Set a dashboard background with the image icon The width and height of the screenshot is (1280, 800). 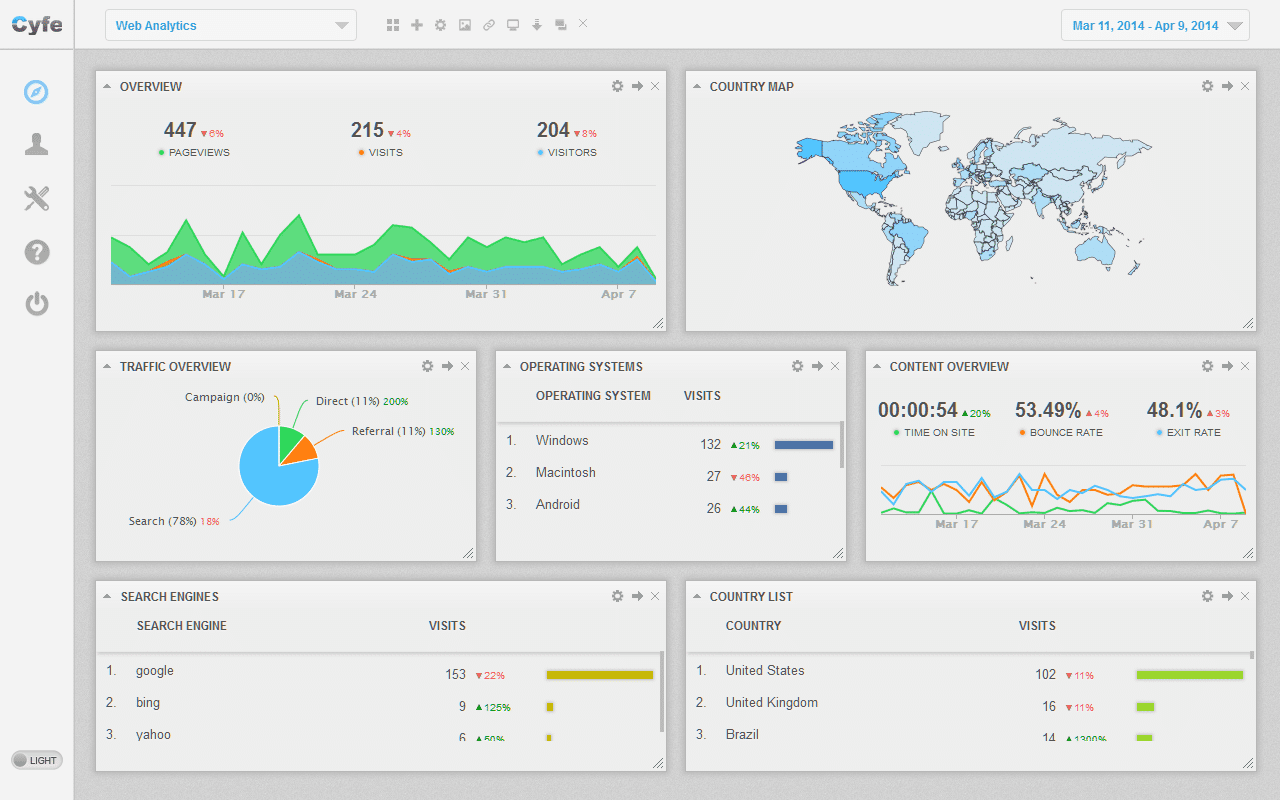(x=464, y=24)
